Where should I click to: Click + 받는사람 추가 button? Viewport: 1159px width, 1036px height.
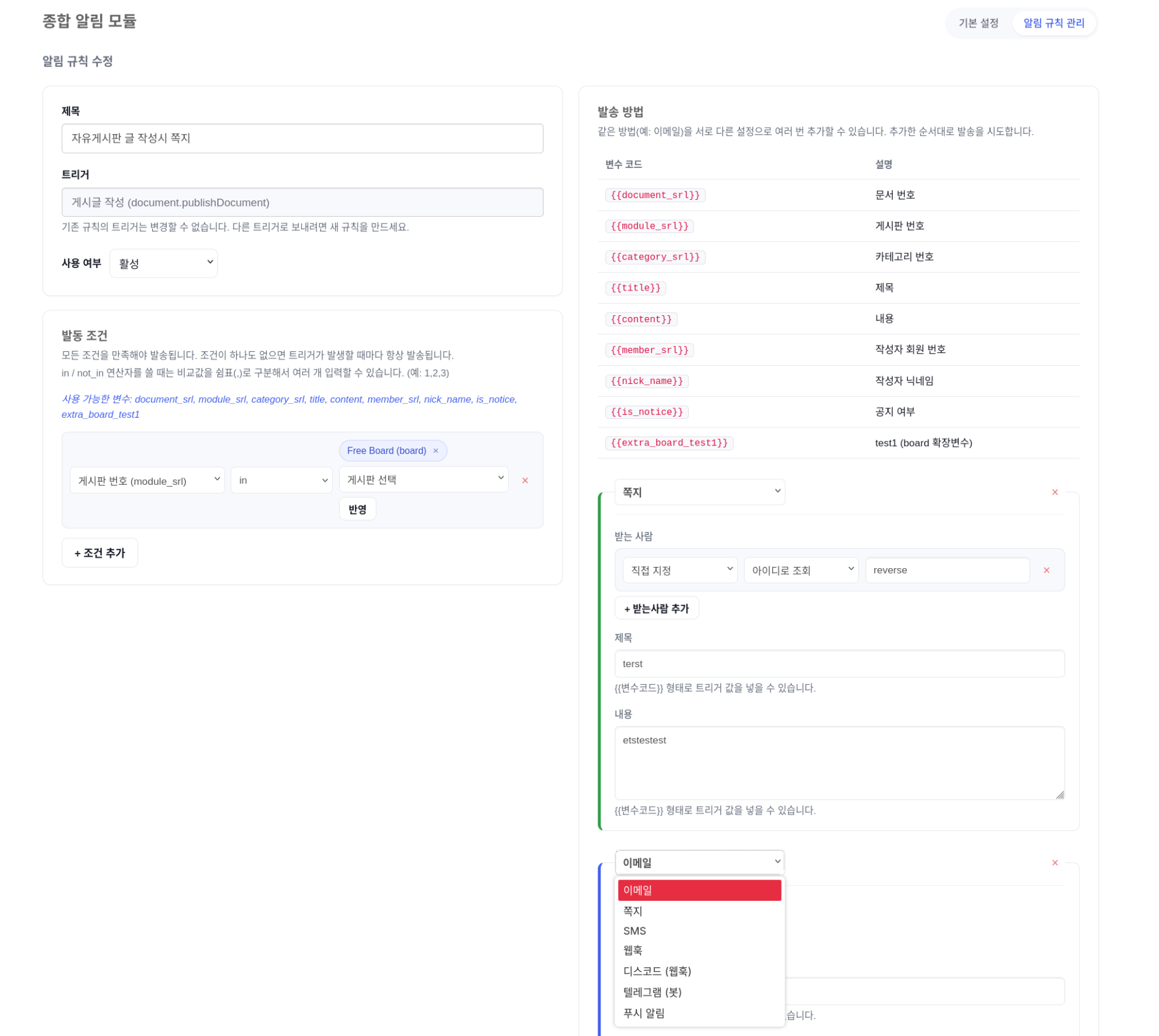[656, 608]
